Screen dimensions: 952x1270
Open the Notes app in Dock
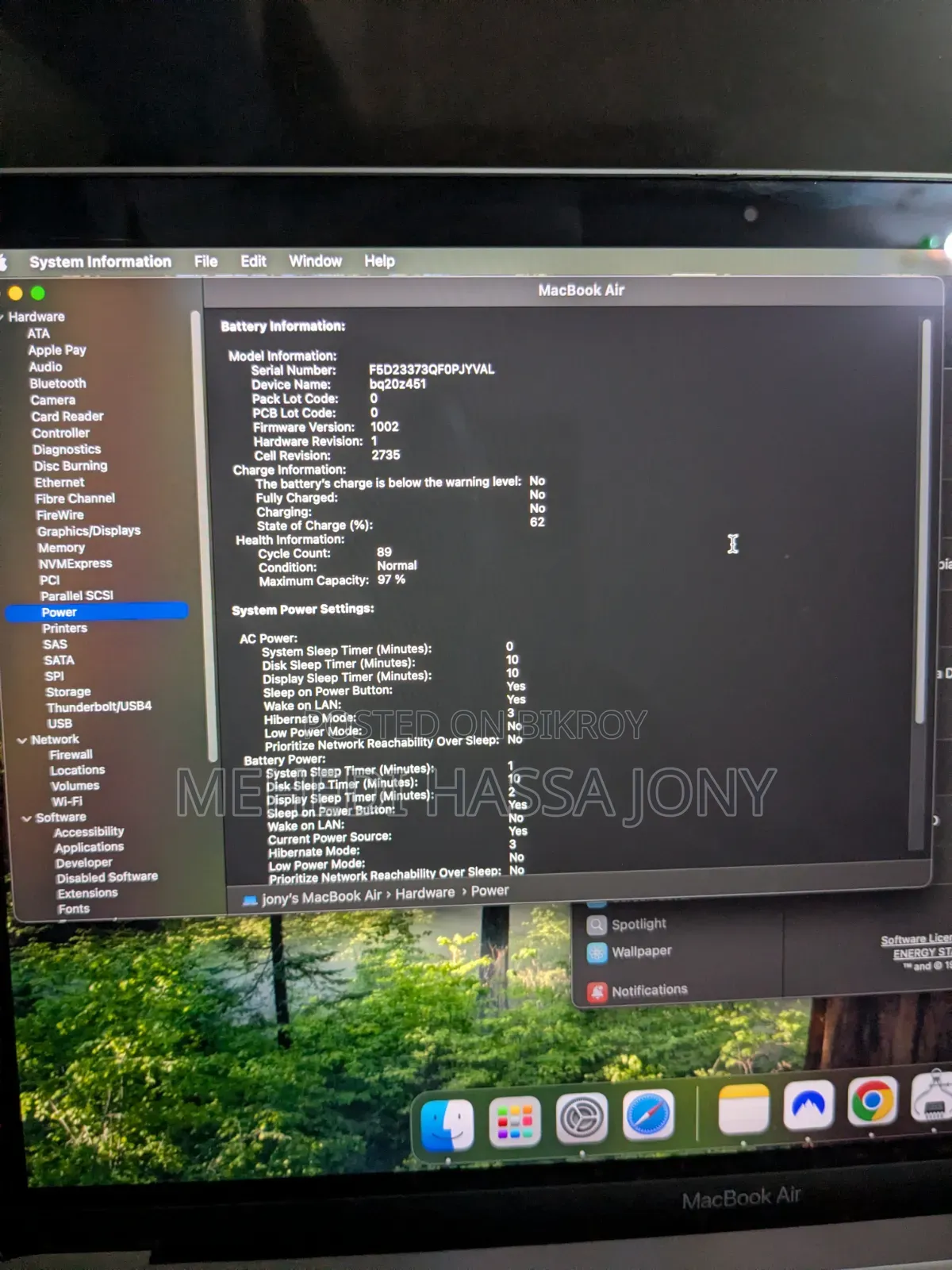click(743, 1108)
